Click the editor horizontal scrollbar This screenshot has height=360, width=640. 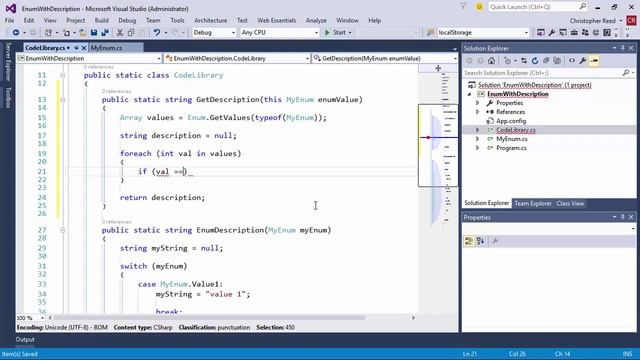[209, 318]
